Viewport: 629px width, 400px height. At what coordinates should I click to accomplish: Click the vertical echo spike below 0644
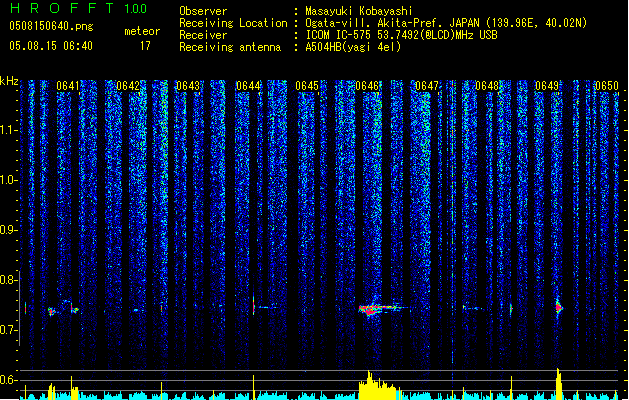point(254,306)
